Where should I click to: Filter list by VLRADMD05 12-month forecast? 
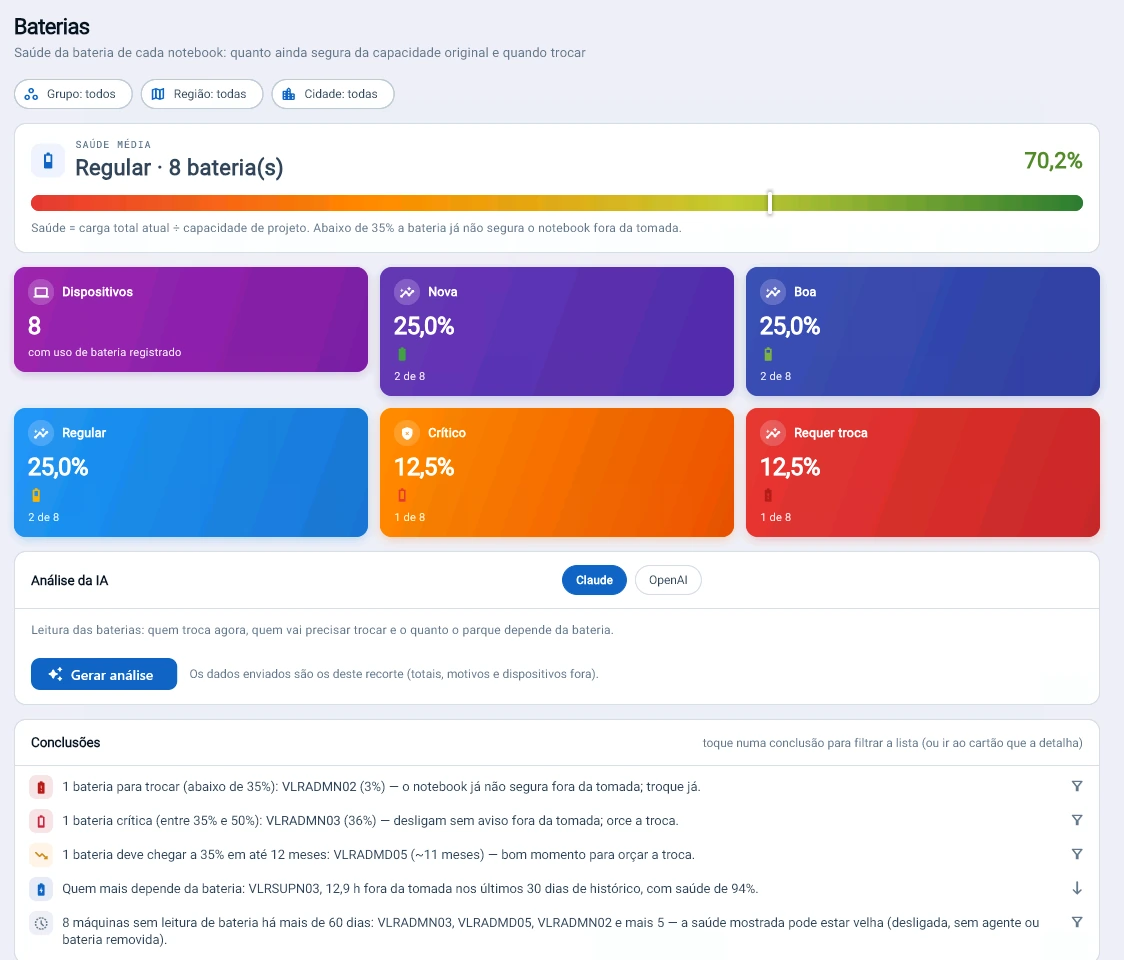point(1077,854)
